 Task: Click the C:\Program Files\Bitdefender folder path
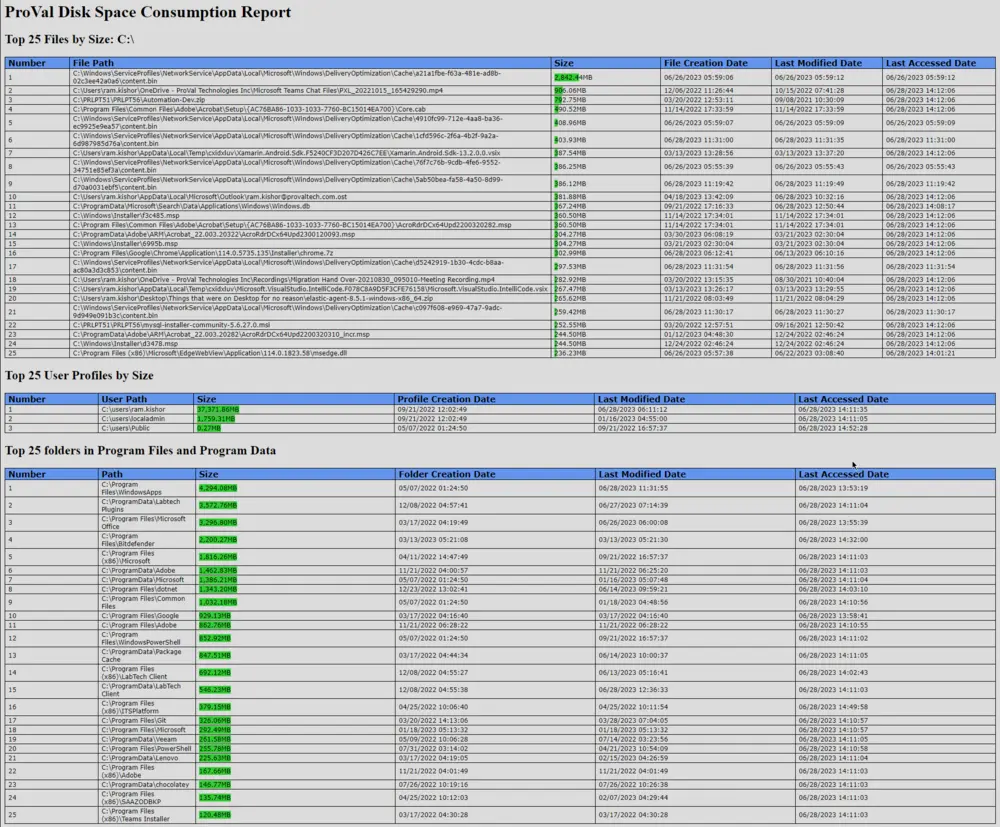coord(128,540)
